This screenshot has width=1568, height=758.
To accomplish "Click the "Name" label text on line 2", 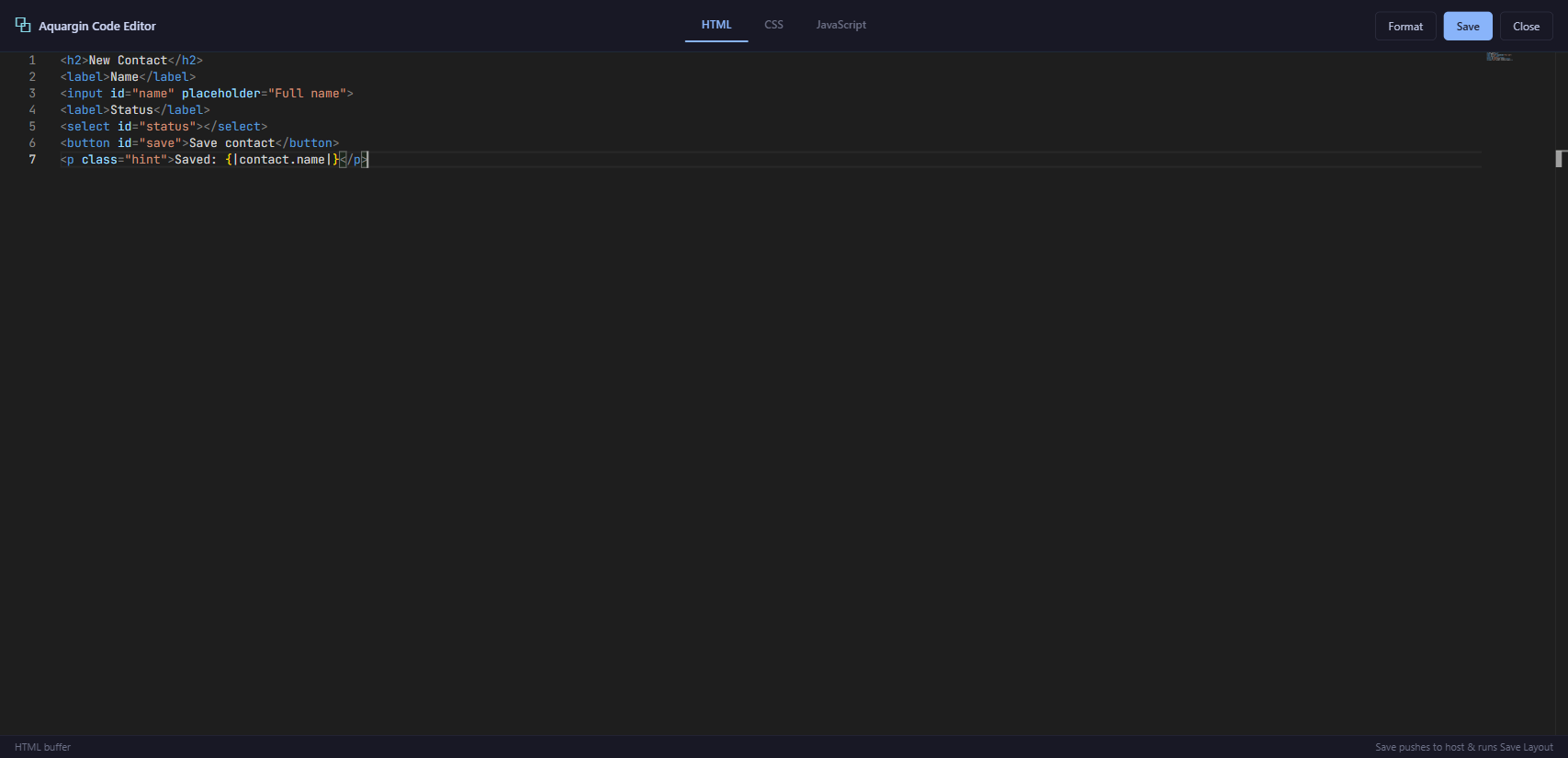I will pos(124,76).
